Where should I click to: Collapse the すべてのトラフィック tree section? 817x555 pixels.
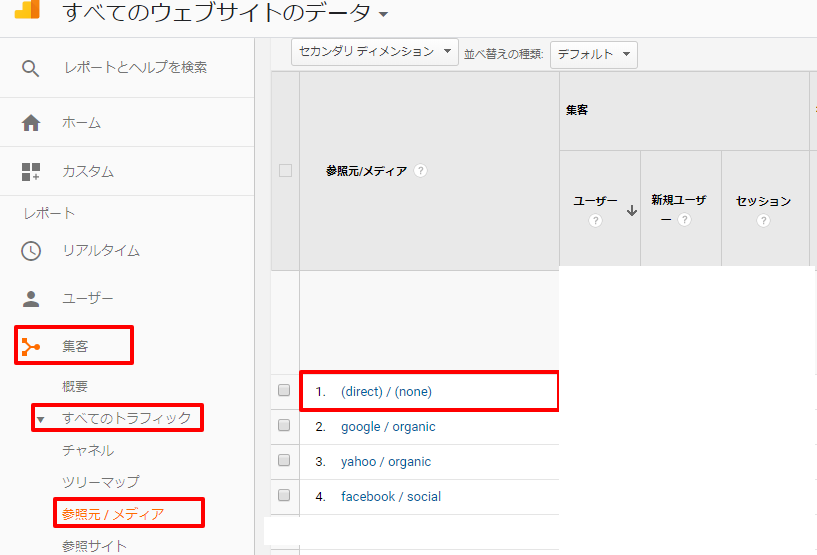click(x=41, y=419)
